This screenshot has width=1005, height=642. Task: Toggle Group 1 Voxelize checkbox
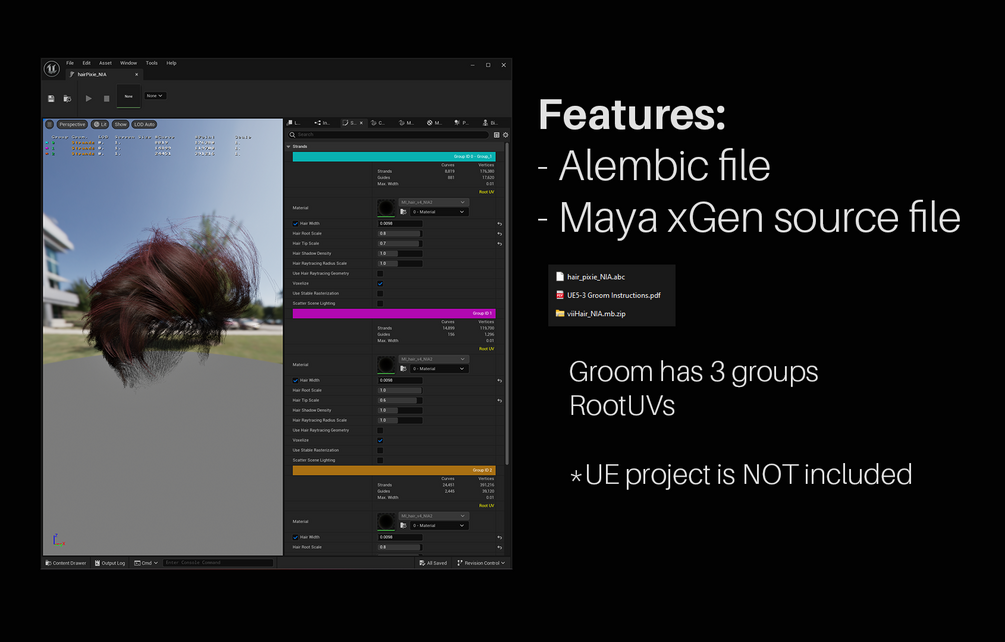[380, 440]
